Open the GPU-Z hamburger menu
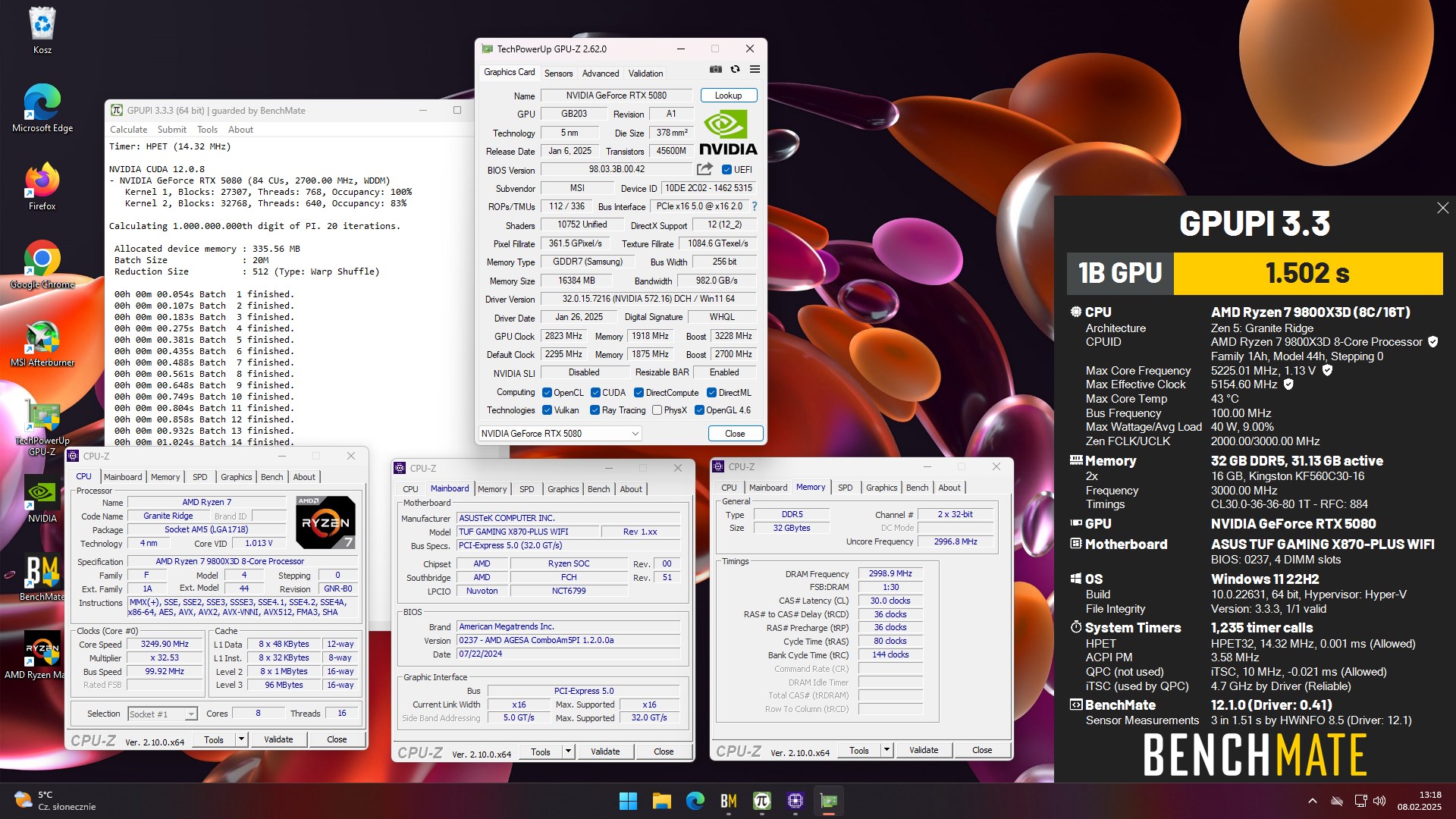This screenshot has height=819, width=1456. [x=755, y=69]
